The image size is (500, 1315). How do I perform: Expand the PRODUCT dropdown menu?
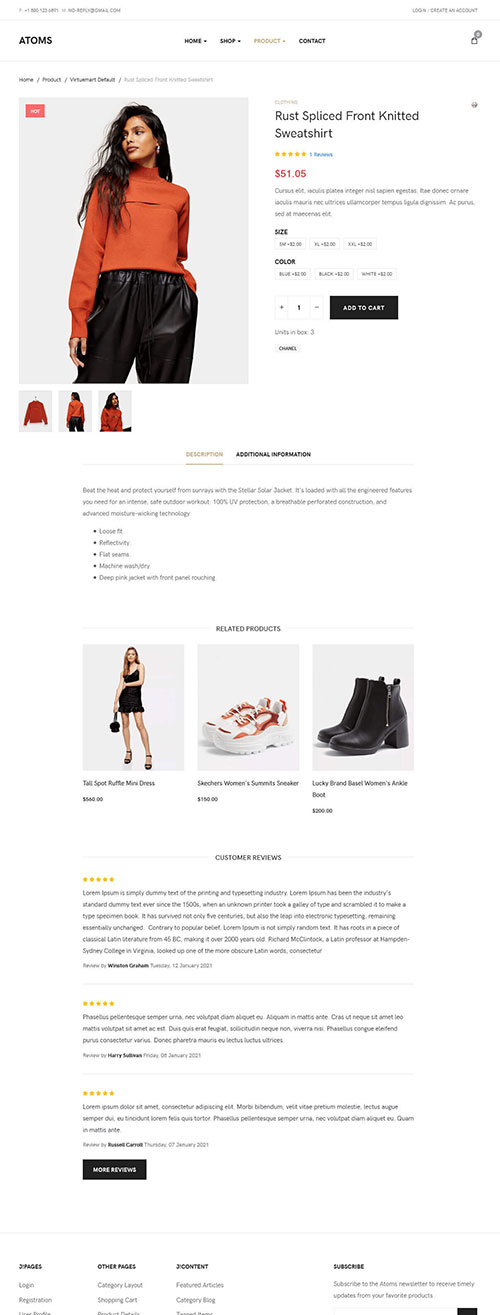[269, 41]
